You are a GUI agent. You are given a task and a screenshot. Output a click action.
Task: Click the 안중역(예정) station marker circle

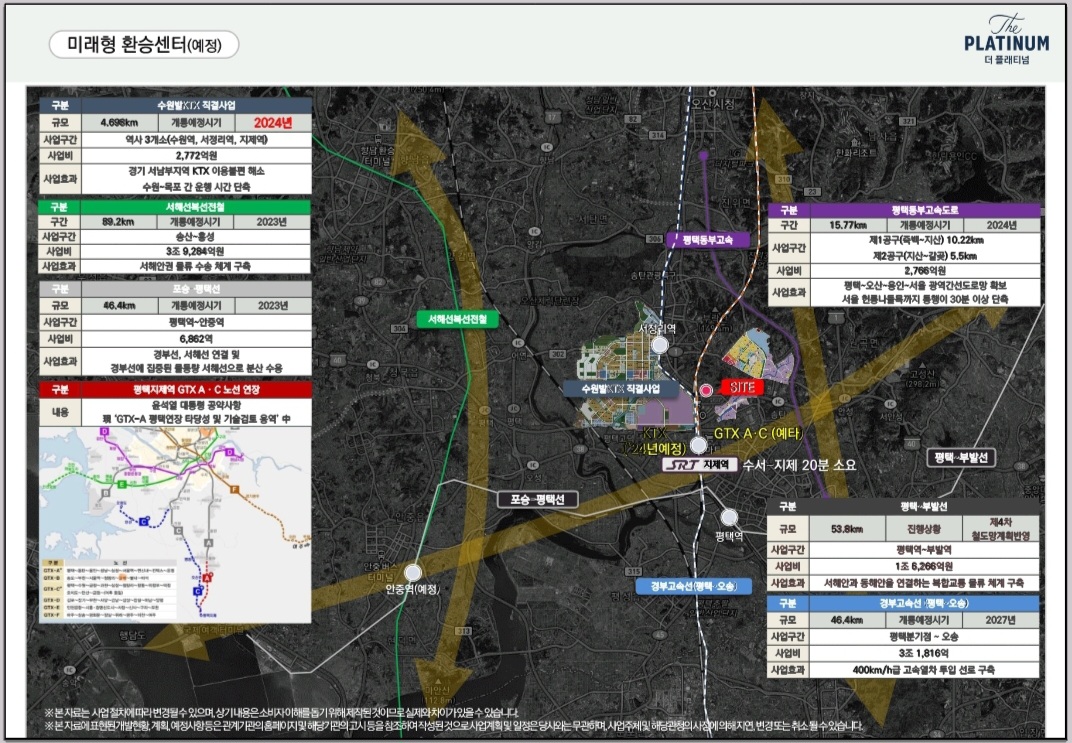click(413, 572)
